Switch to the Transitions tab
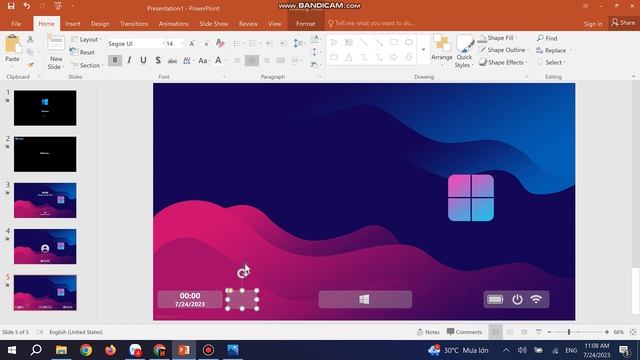The height and width of the screenshot is (360, 640). [134, 24]
